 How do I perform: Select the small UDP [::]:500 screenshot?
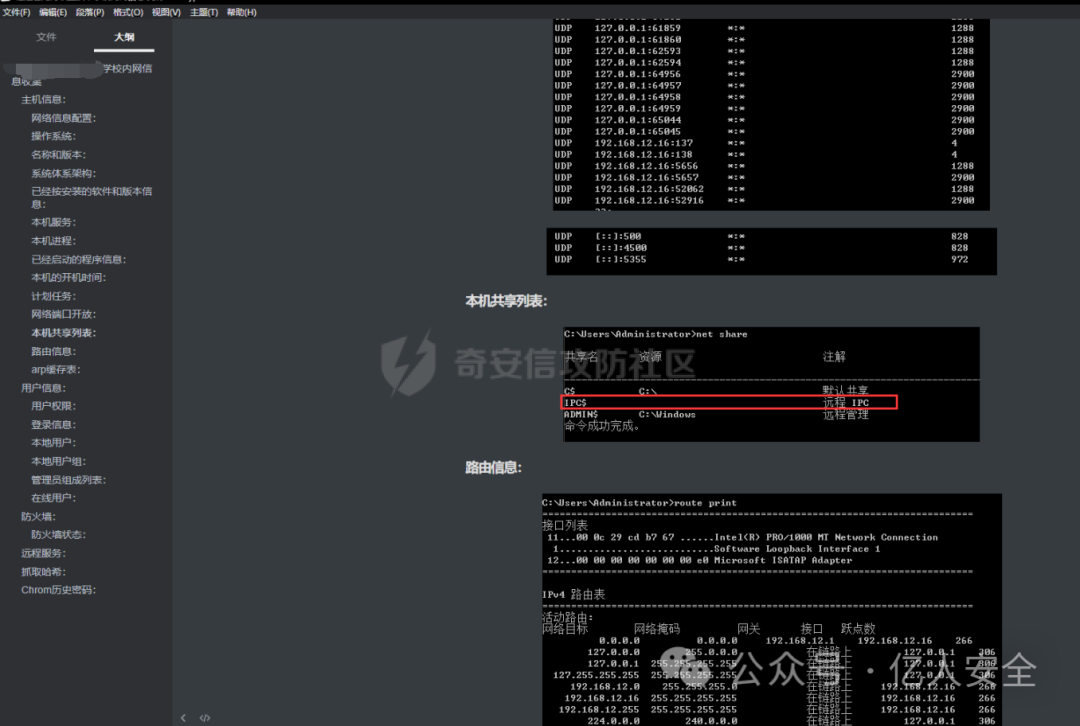771,251
